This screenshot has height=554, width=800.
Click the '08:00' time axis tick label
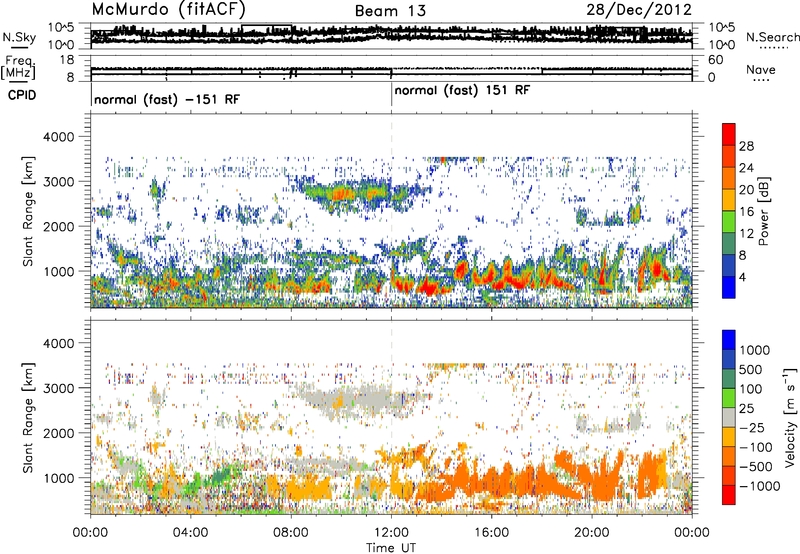(290, 533)
